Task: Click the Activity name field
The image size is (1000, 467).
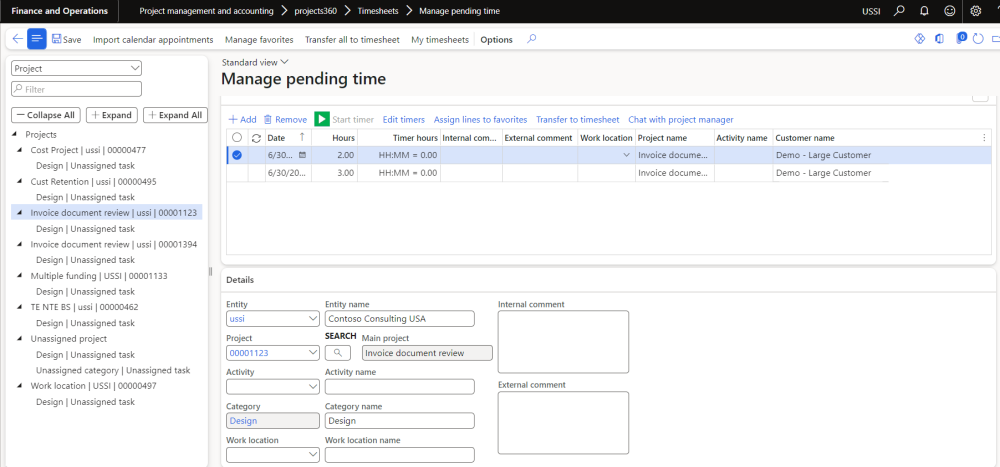Action: [400, 387]
